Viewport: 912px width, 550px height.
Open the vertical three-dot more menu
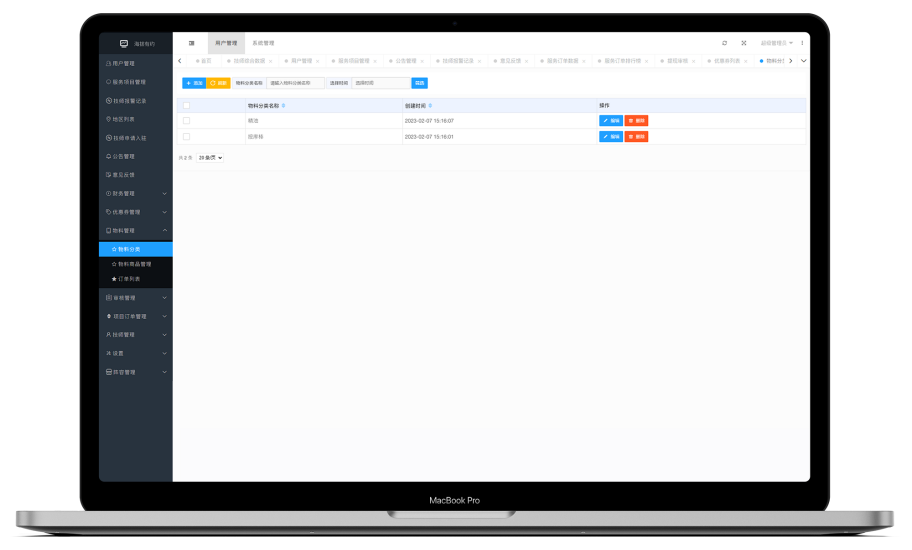coord(801,43)
